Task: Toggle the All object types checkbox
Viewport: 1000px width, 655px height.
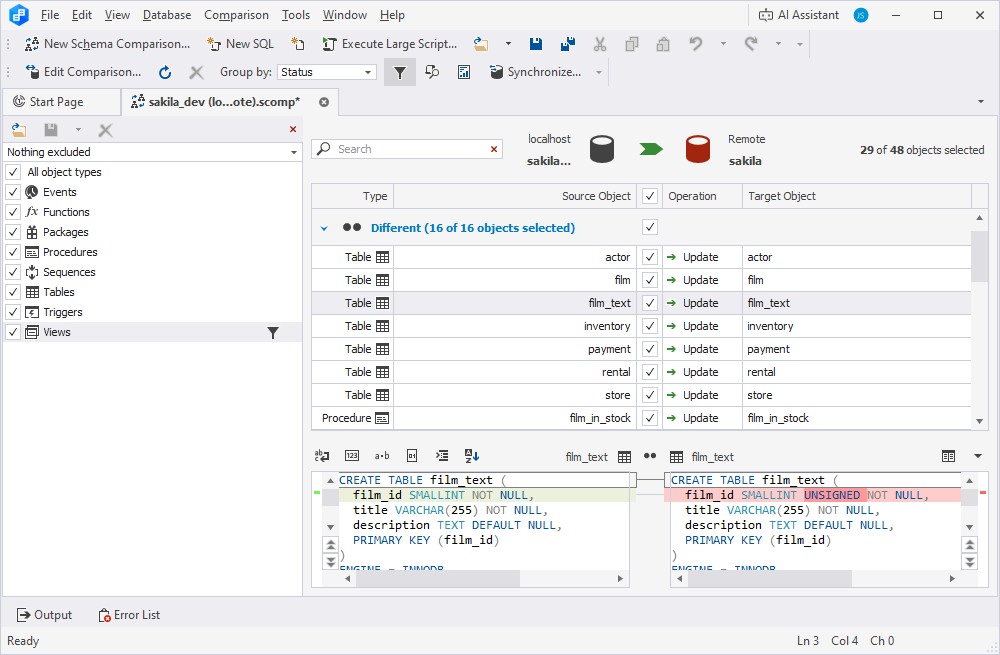Action: [x=12, y=171]
